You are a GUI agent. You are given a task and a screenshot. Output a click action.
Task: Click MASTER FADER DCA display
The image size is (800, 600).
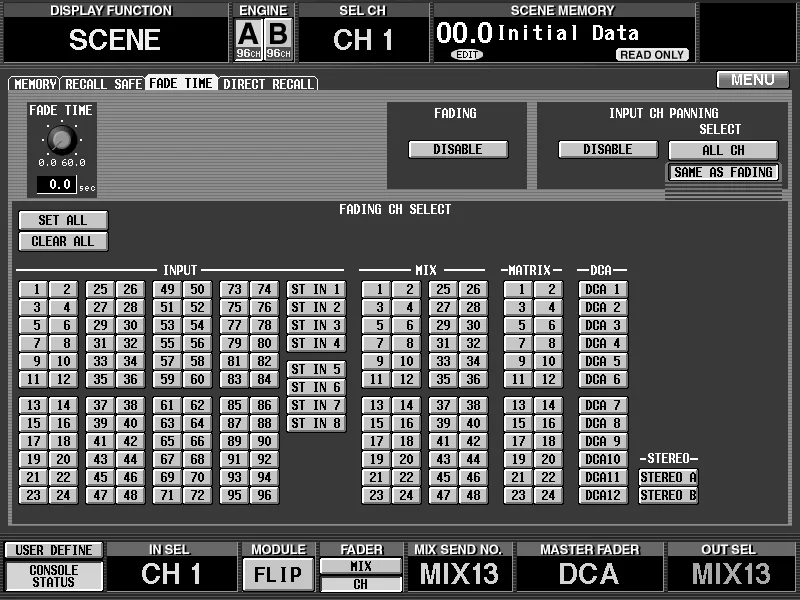tap(589, 573)
